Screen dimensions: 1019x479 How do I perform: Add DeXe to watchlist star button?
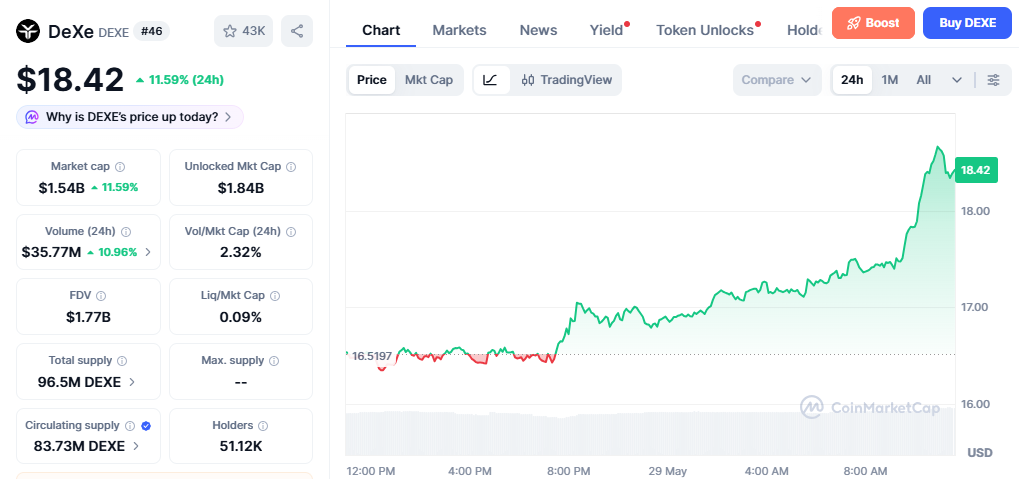pos(243,31)
